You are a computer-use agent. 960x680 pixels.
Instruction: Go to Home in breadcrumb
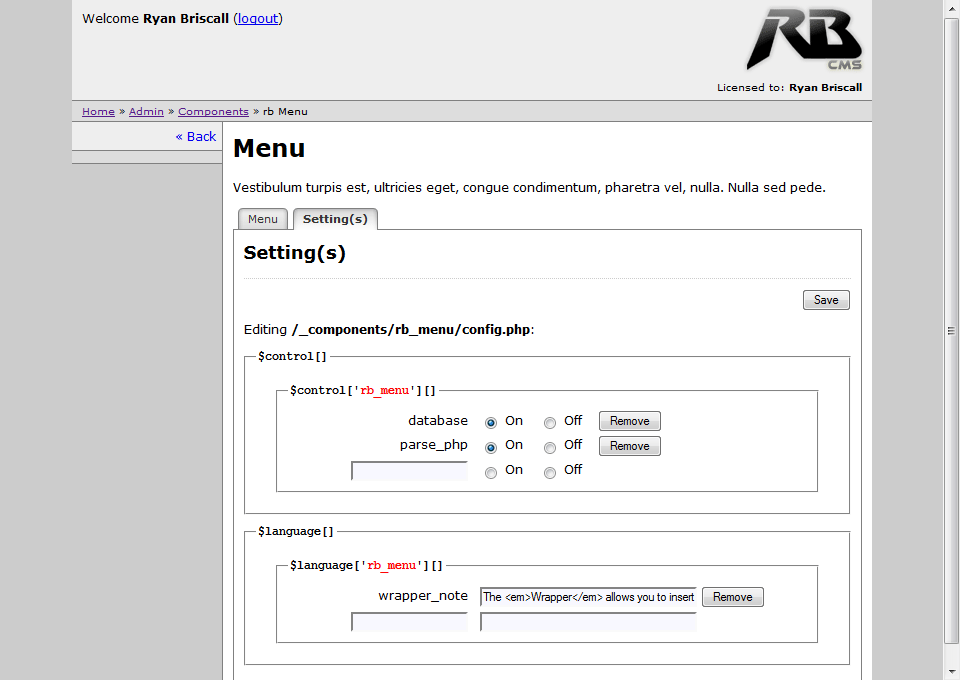[x=98, y=112]
